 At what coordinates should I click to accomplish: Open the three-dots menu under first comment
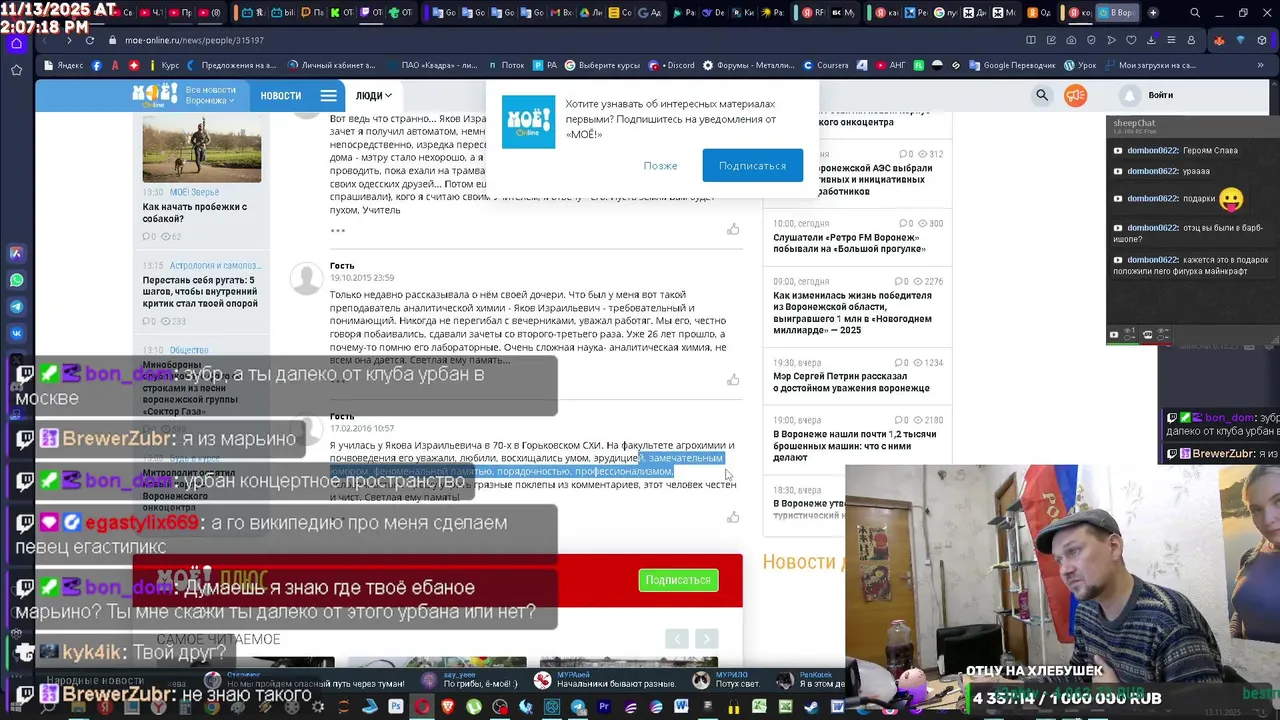coord(338,230)
